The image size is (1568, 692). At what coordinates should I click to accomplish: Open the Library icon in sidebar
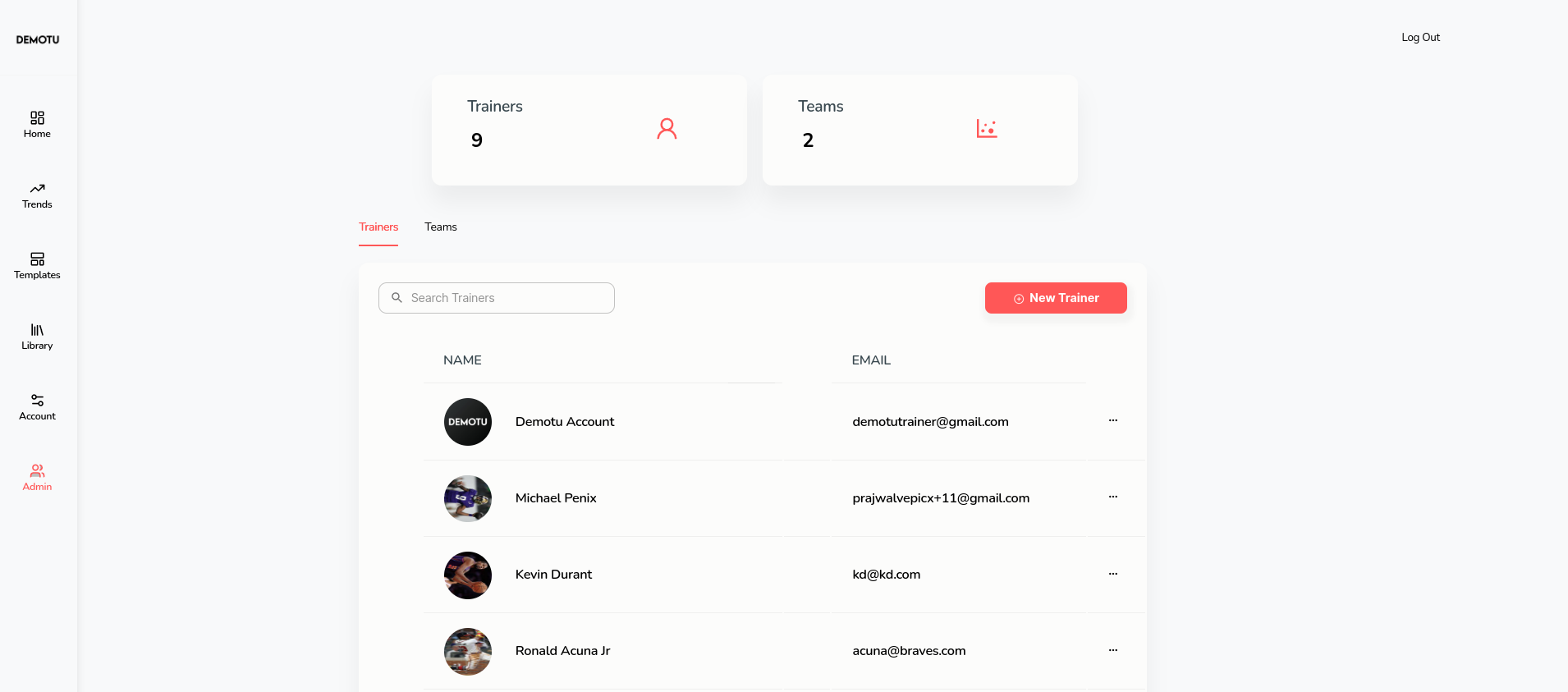pyautogui.click(x=37, y=331)
